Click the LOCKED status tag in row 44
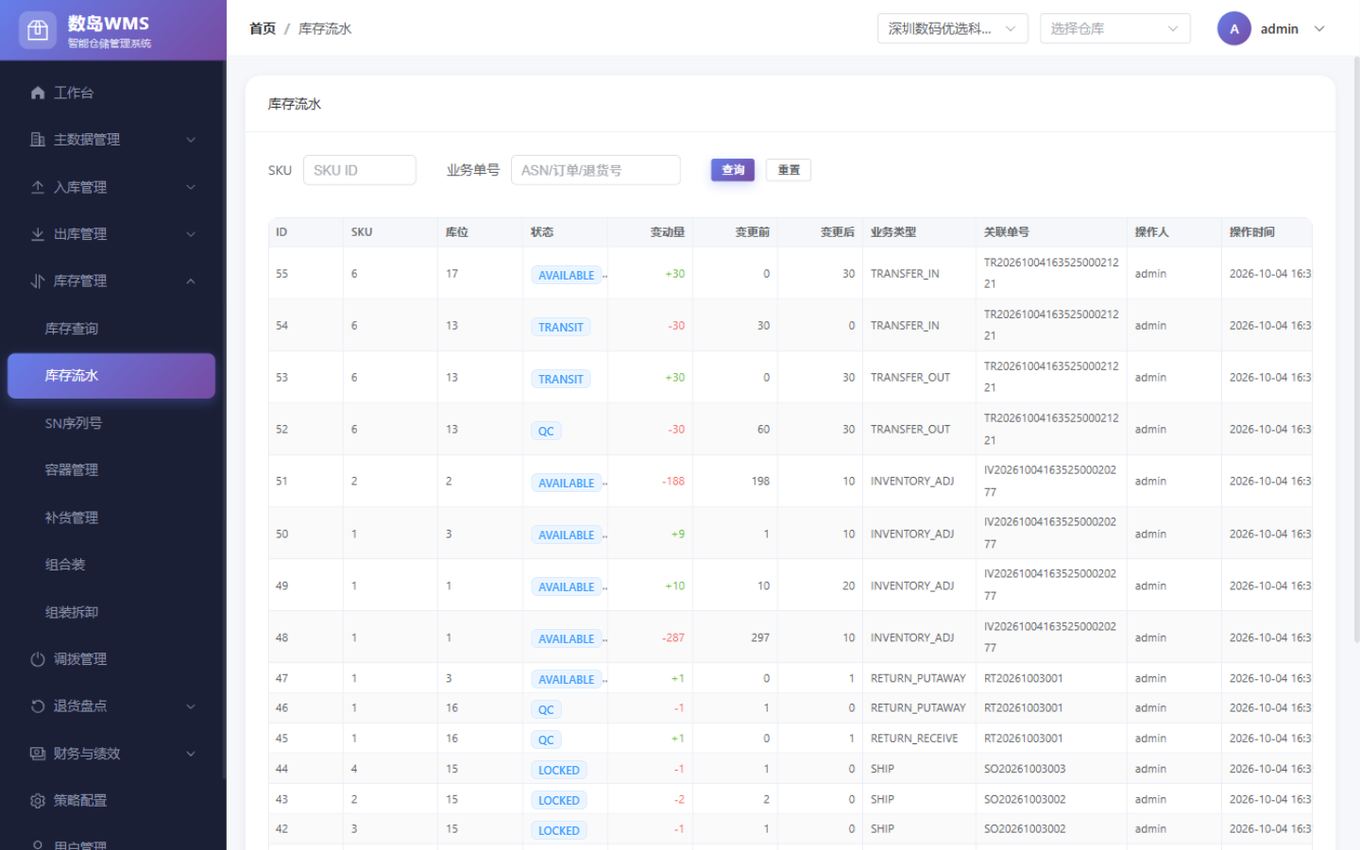 tap(559, 770)
